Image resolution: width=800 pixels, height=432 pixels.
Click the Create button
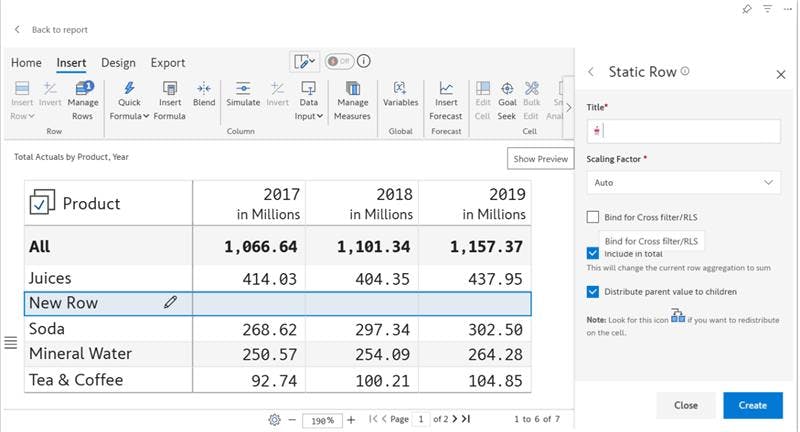753,405
